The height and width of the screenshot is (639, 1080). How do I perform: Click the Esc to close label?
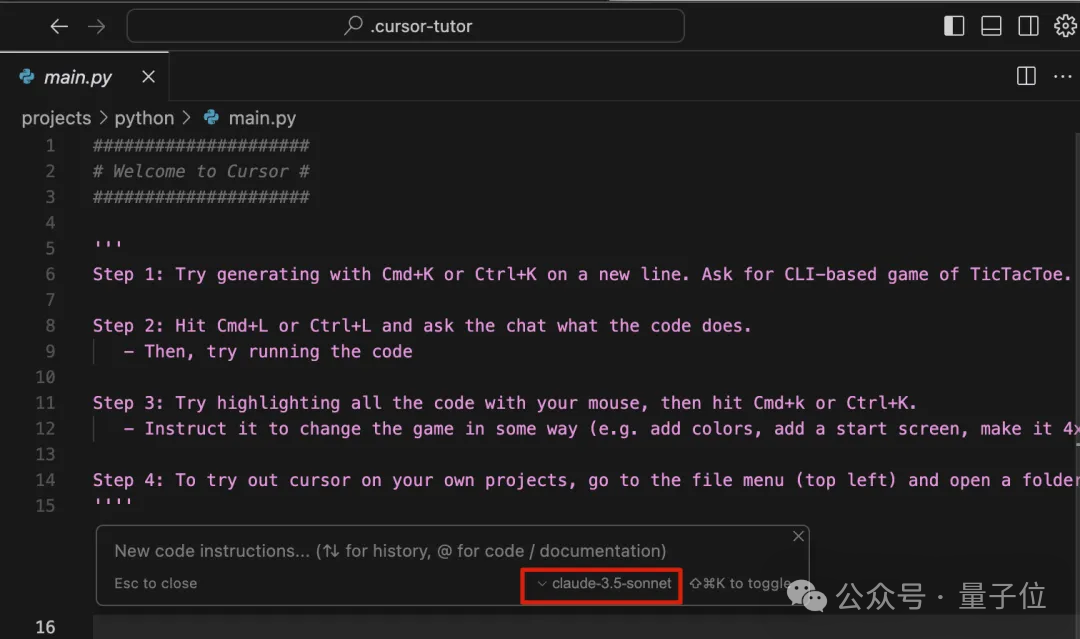[x=156, y=583]
